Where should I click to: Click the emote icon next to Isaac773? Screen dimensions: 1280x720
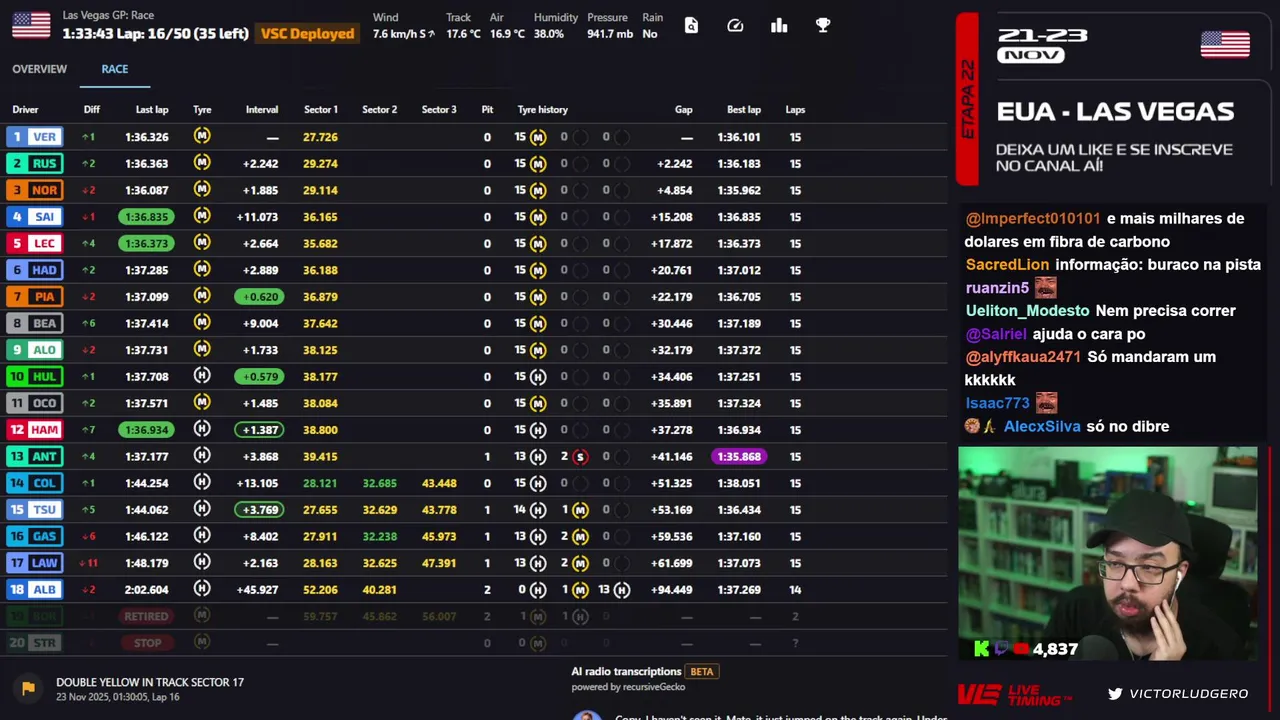pyautogui.click(x=1046, y=403)
